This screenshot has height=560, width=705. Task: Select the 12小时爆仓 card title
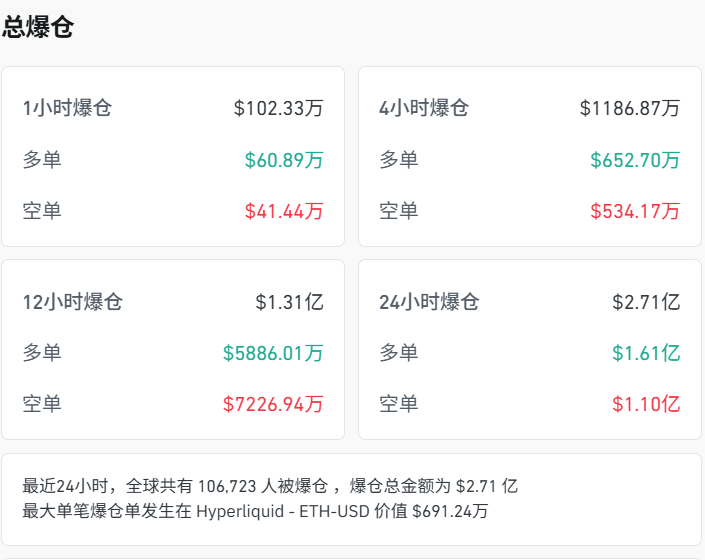tap(72, 302)
